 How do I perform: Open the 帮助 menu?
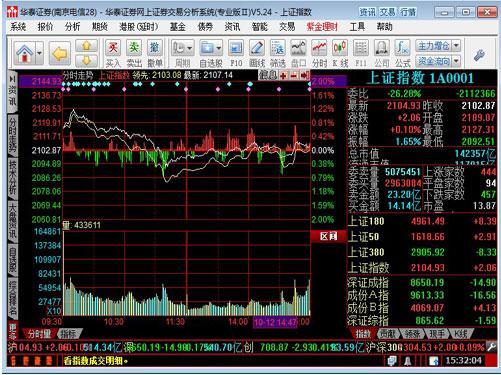pyautogui.click(x=385, y=27)
